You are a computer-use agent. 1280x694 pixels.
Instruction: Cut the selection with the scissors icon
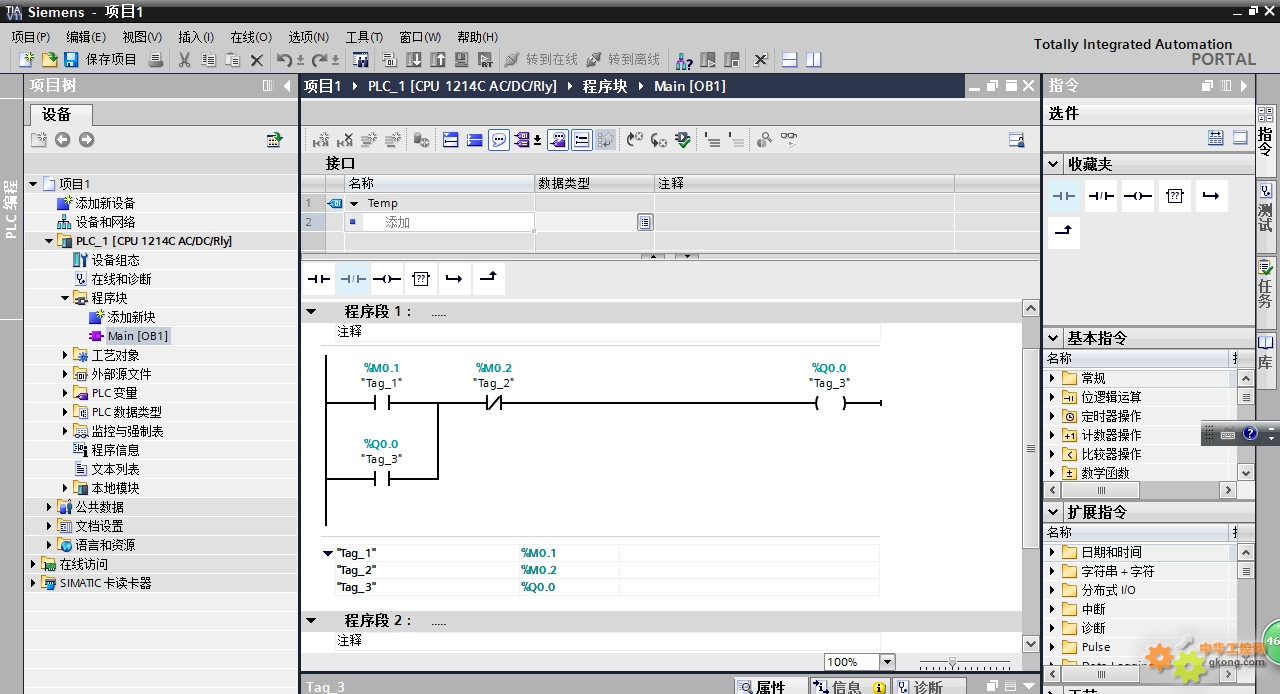tap(184, 60)
